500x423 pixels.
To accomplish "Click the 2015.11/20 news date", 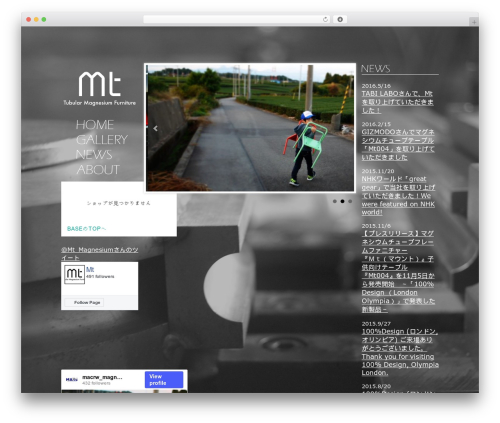I will [378, 171].
